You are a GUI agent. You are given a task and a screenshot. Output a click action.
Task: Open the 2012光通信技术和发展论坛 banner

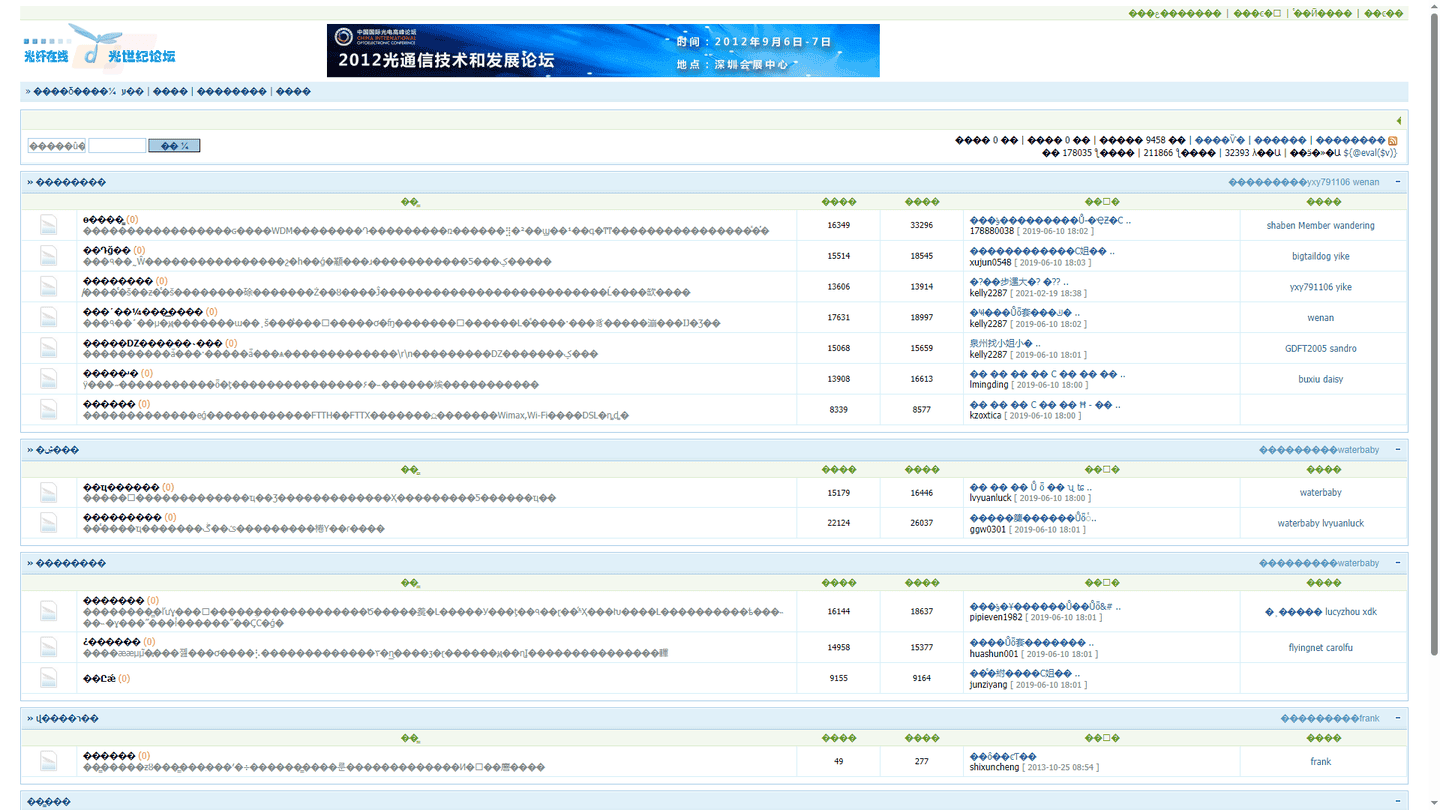(x=603, y=50)
